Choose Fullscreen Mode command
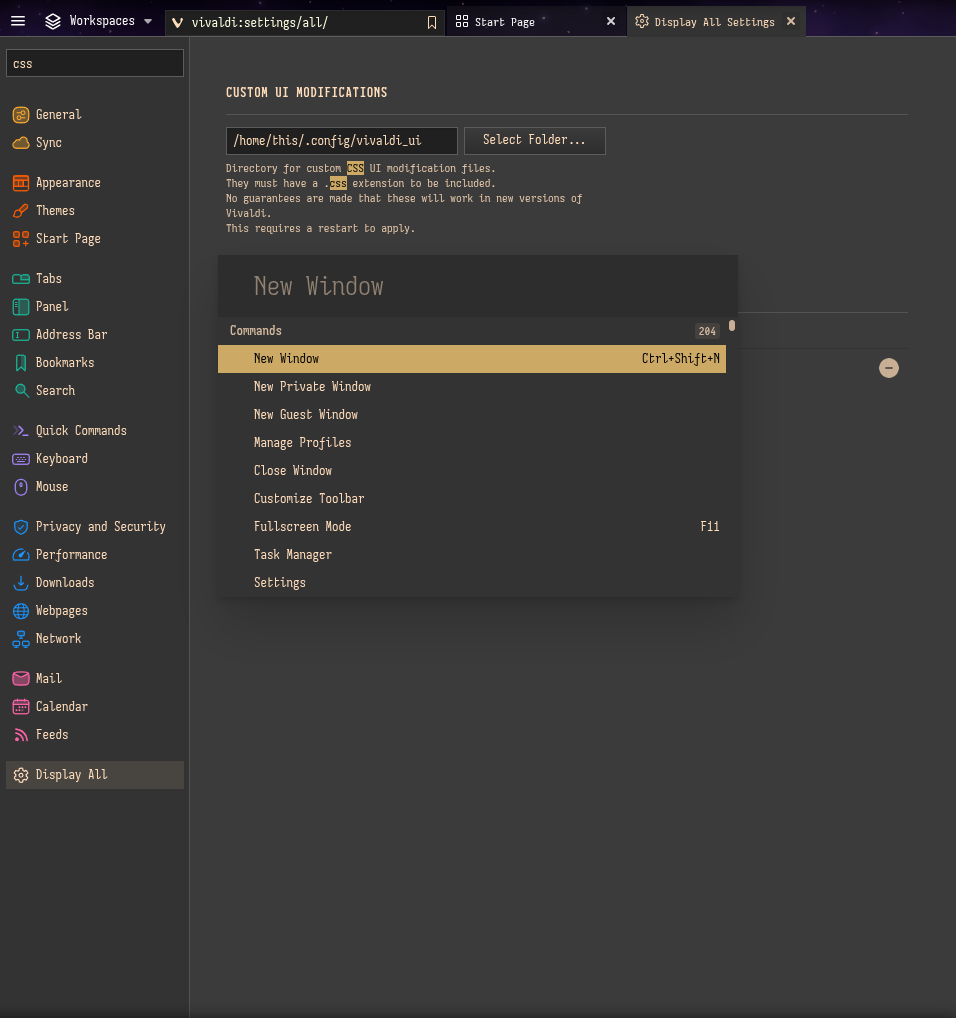The width and height of the screenshot is (956, 1018). [472, 527]
